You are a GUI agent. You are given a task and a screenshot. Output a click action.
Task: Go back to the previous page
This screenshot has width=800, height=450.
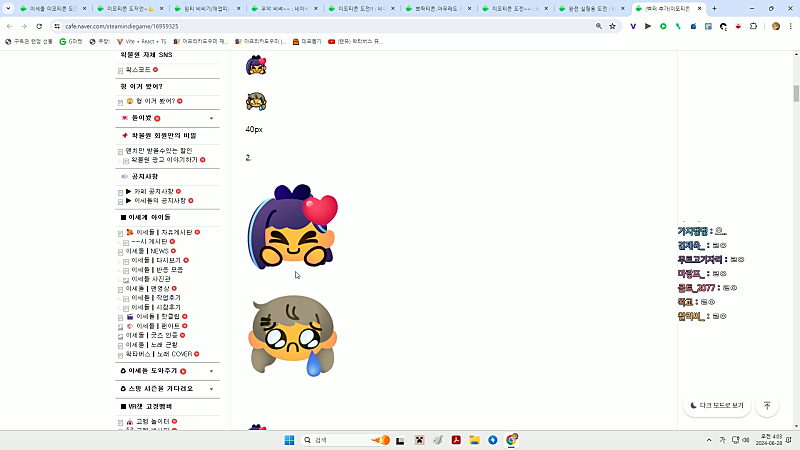[x=9, y=26]
